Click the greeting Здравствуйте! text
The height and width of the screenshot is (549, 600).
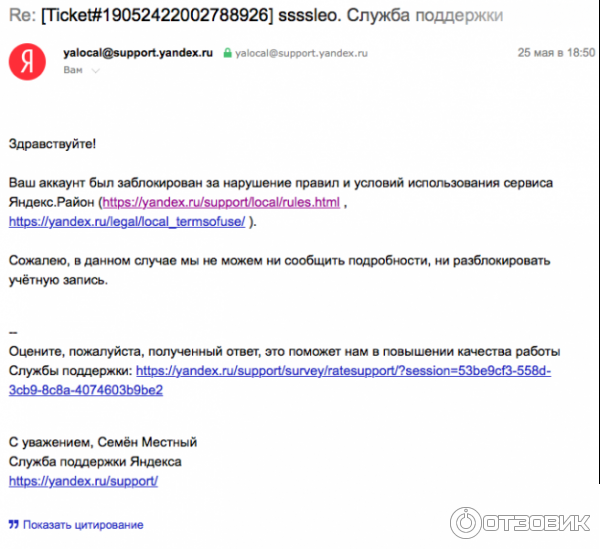[52, 144]
